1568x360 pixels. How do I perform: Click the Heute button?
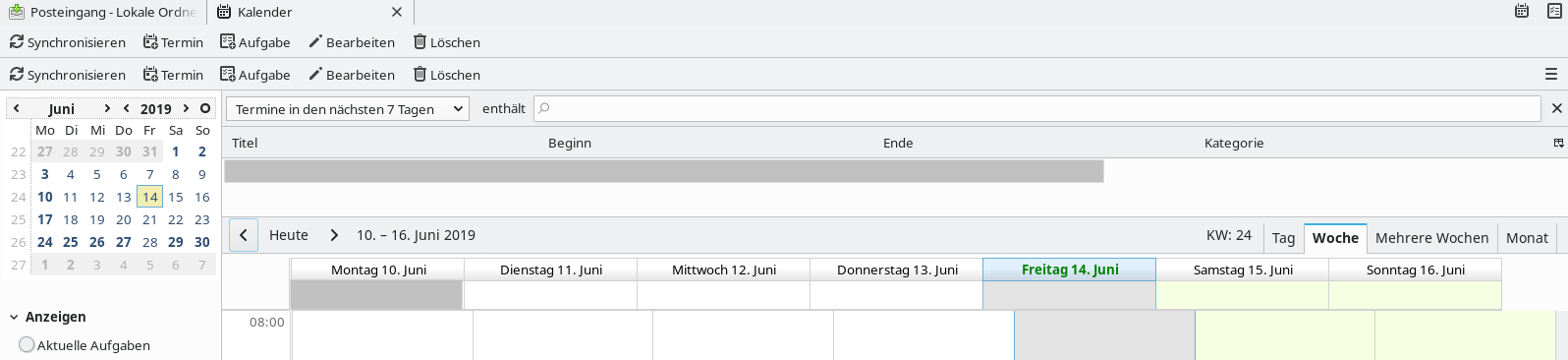(x=289, y=235)
